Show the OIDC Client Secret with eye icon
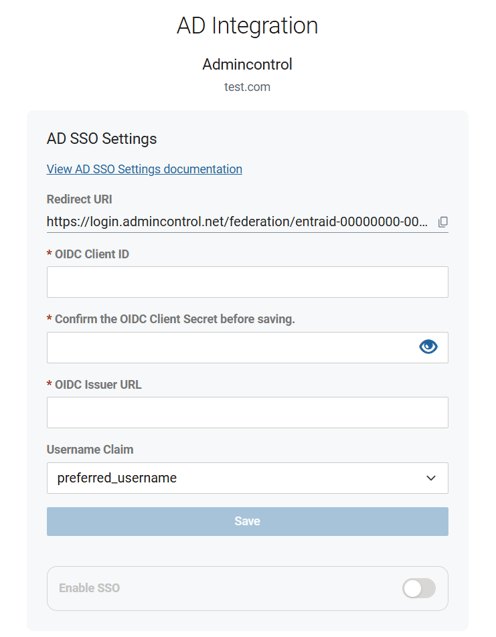The height and width of the screenshot is (637, 496). click(x=428, y=347)
